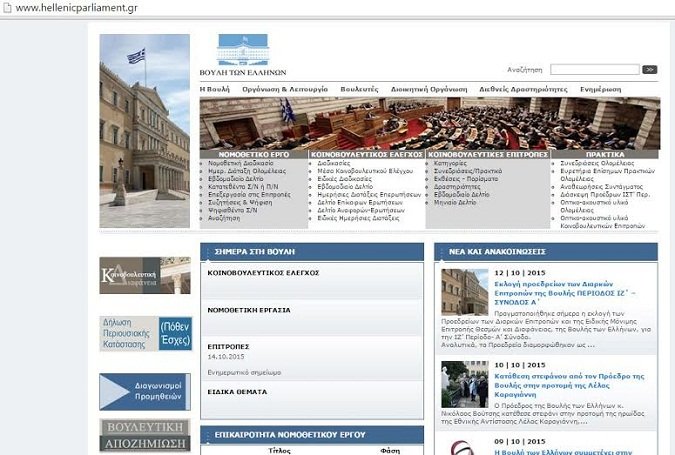
Task: Click Αναζήτηση under Νομοθετικό Έργο
Action: [224, 218]
